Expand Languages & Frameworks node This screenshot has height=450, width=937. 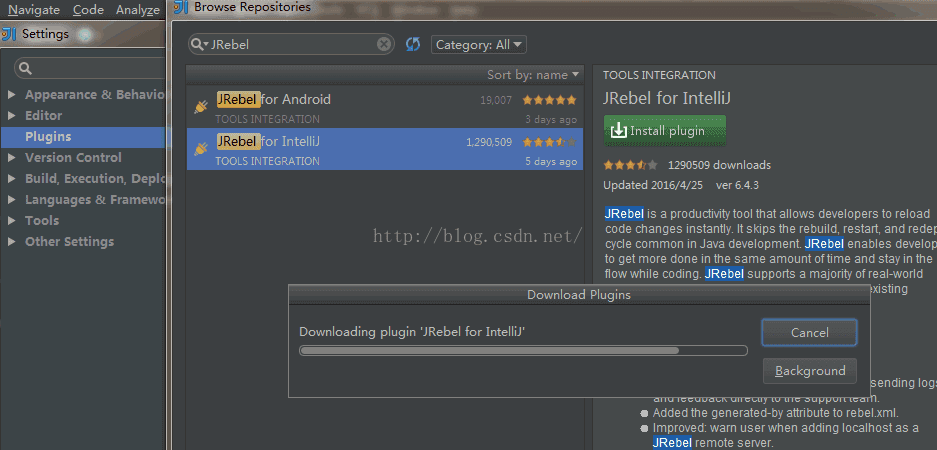(x=11, y=200)
